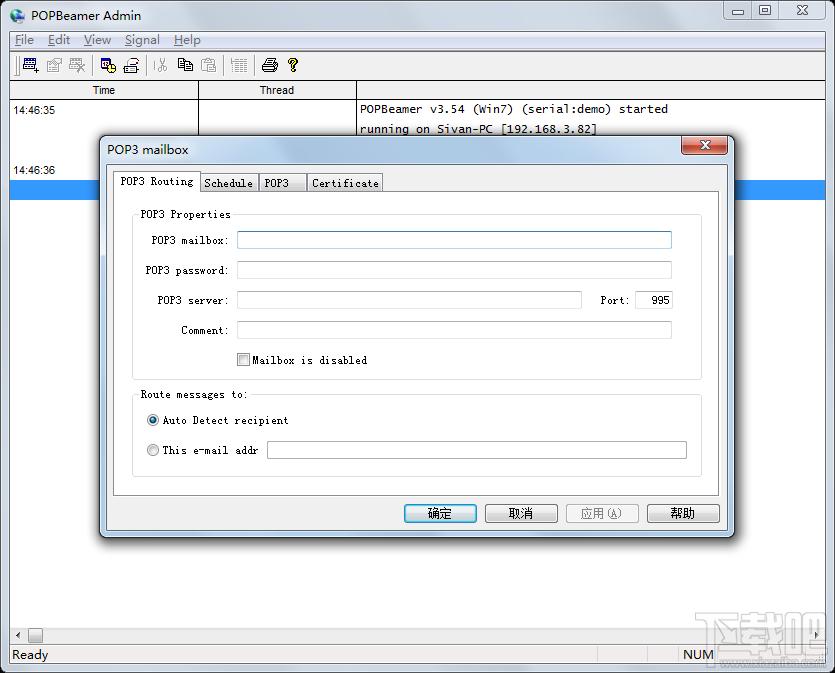The image size is (835, 673).
Task: Click the POPBeamer globe icon in title bar
Action: [18, 15]
